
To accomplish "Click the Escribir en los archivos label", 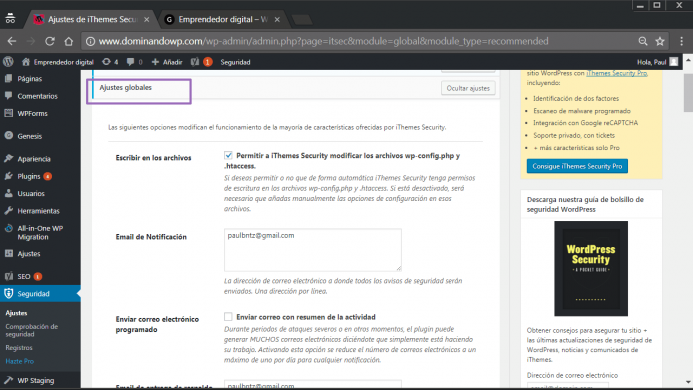I will (153, 158).
